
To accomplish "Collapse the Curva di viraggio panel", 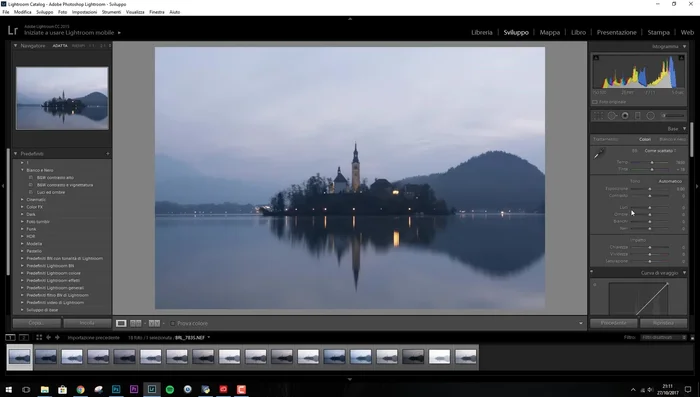I will tap(684, 273).
